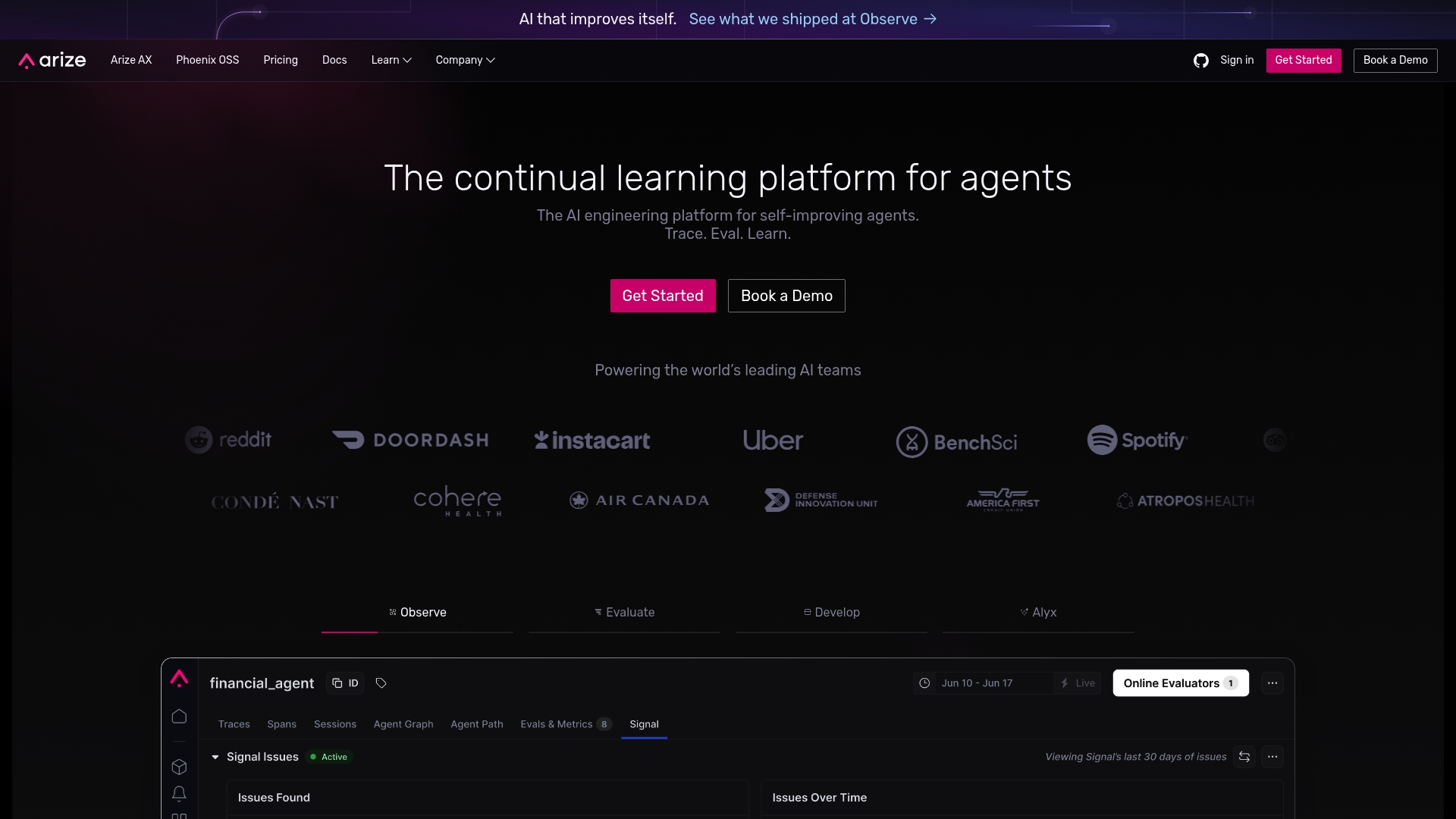Viewport: 1456px width, 819px height.
Task: Click the financial_agent project title
Action: pyautogui.click(x=262, y=683)
